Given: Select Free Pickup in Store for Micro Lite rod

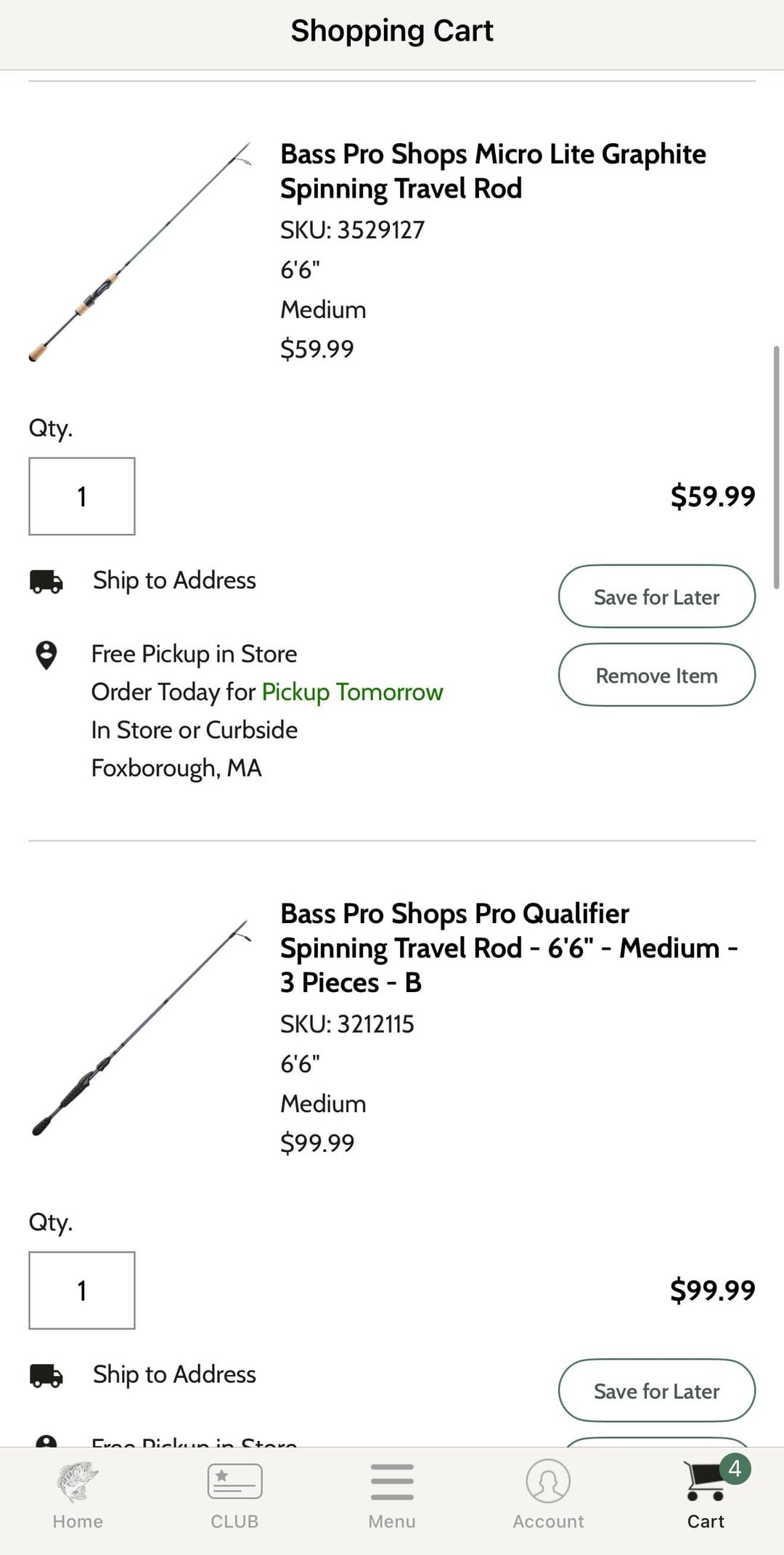Looking at the screenshot, I should click(194, 654).
